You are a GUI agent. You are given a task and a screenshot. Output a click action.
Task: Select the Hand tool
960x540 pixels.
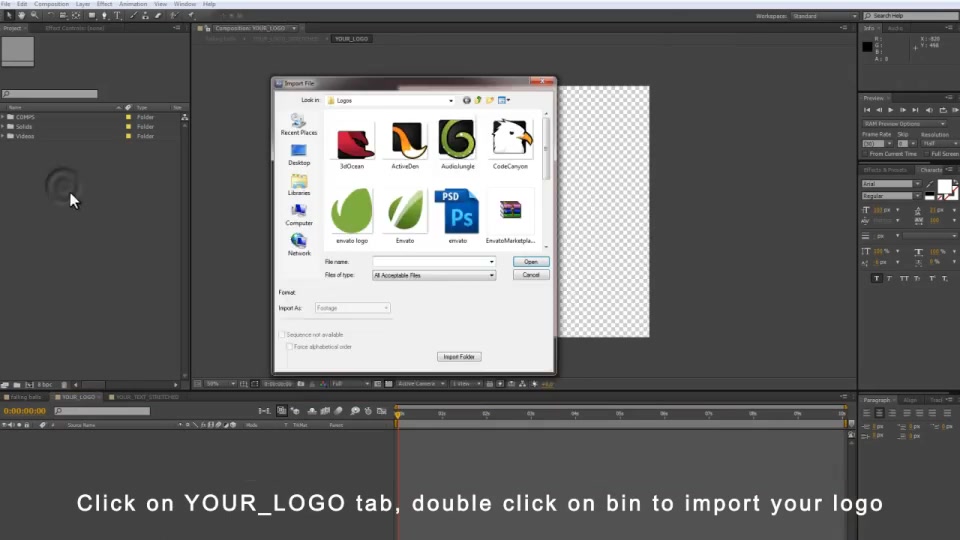coord(21,15)
